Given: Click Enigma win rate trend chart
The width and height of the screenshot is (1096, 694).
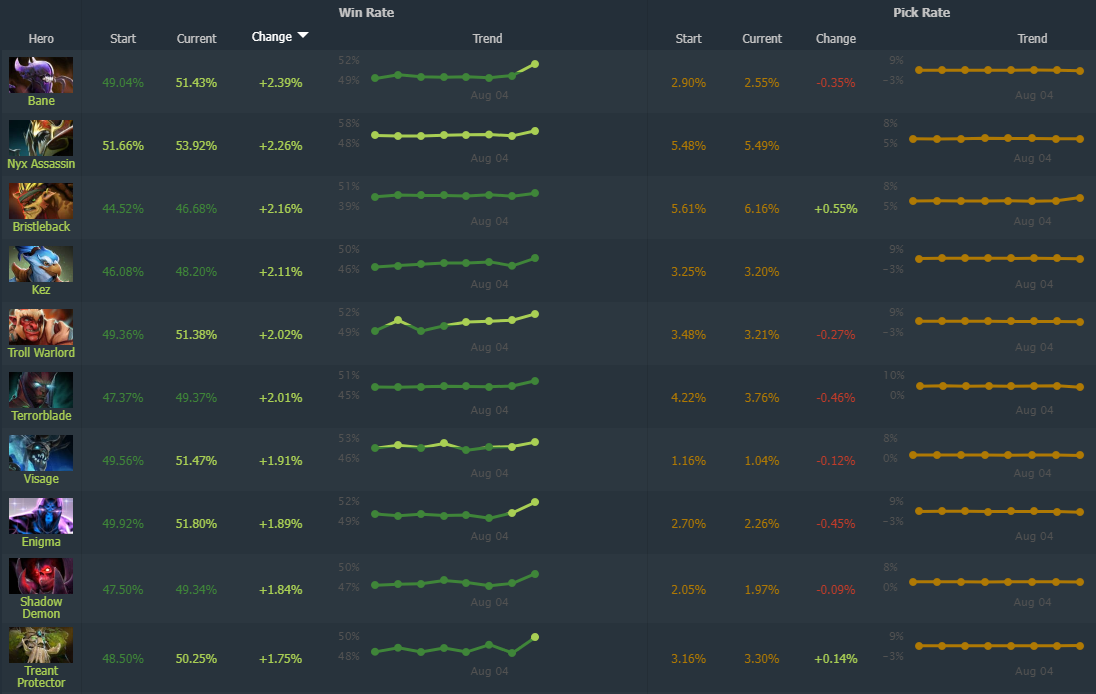Looking at the screenshot, I should pyautogui.click(x=455, y=511).
